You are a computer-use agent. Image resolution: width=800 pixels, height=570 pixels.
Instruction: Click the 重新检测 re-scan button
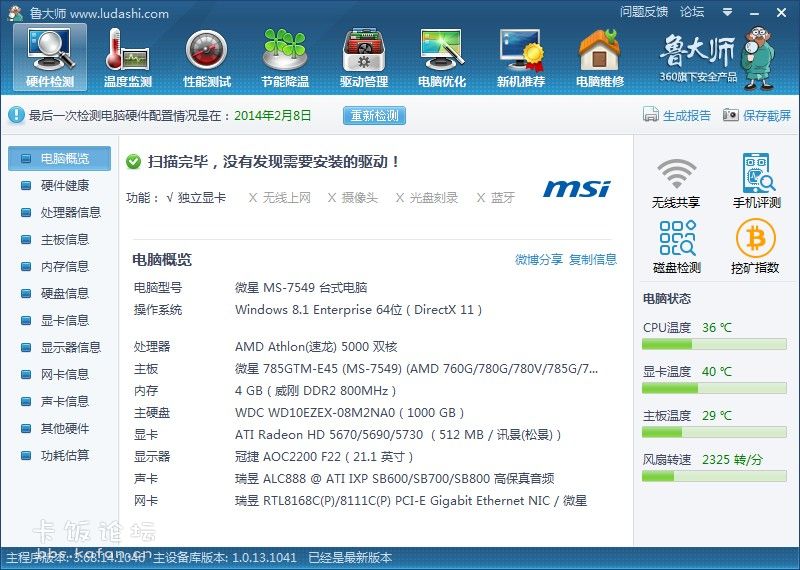374,115
